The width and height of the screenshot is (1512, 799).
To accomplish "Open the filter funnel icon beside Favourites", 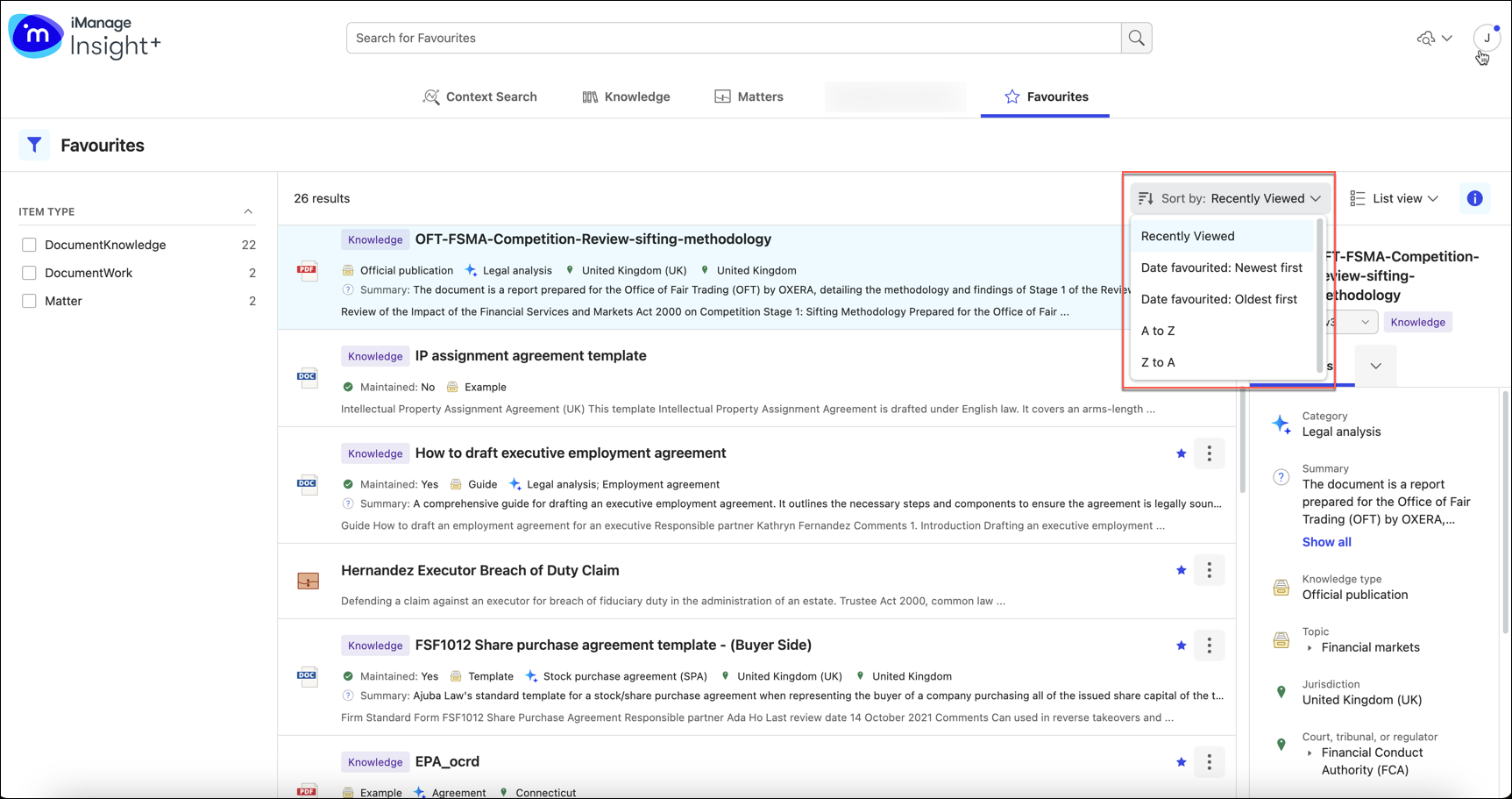I will click(x=34, y=145).
